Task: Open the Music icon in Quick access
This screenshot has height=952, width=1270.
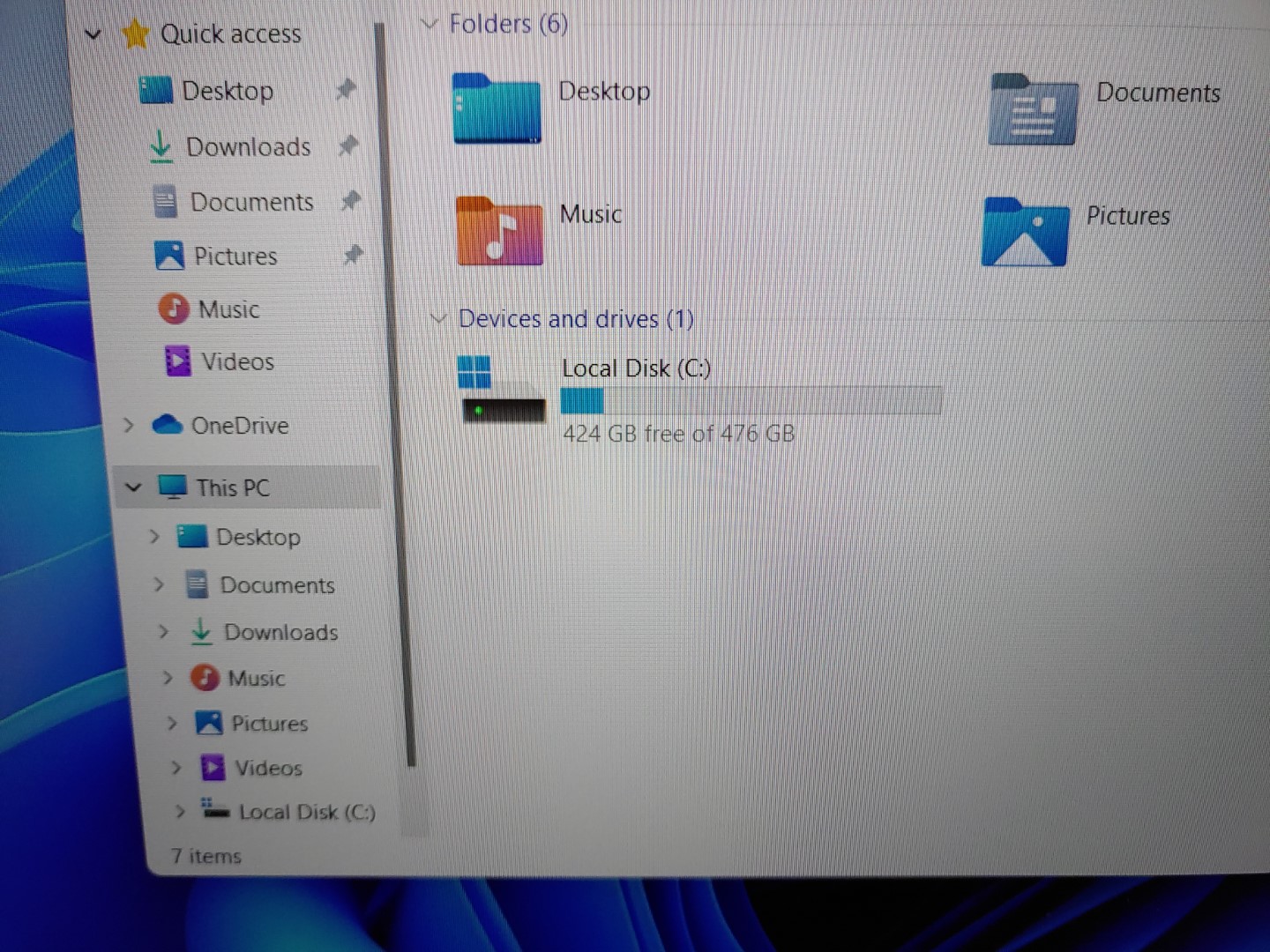Action: (x=173, y=309)
